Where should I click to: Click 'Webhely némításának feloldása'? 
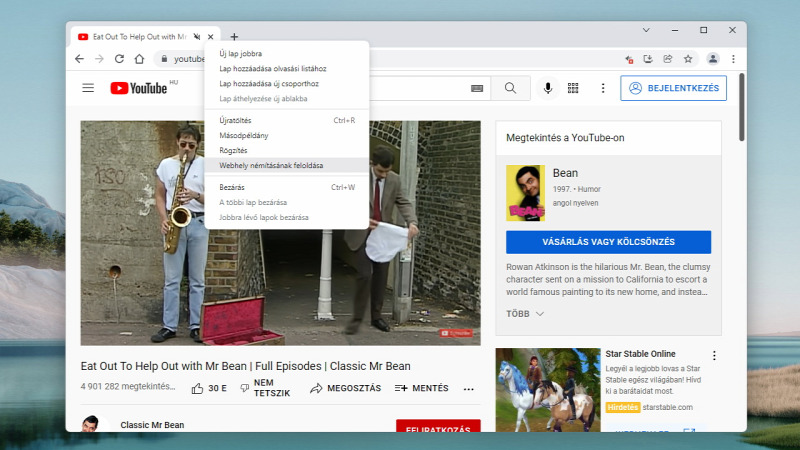coord(287,165)
